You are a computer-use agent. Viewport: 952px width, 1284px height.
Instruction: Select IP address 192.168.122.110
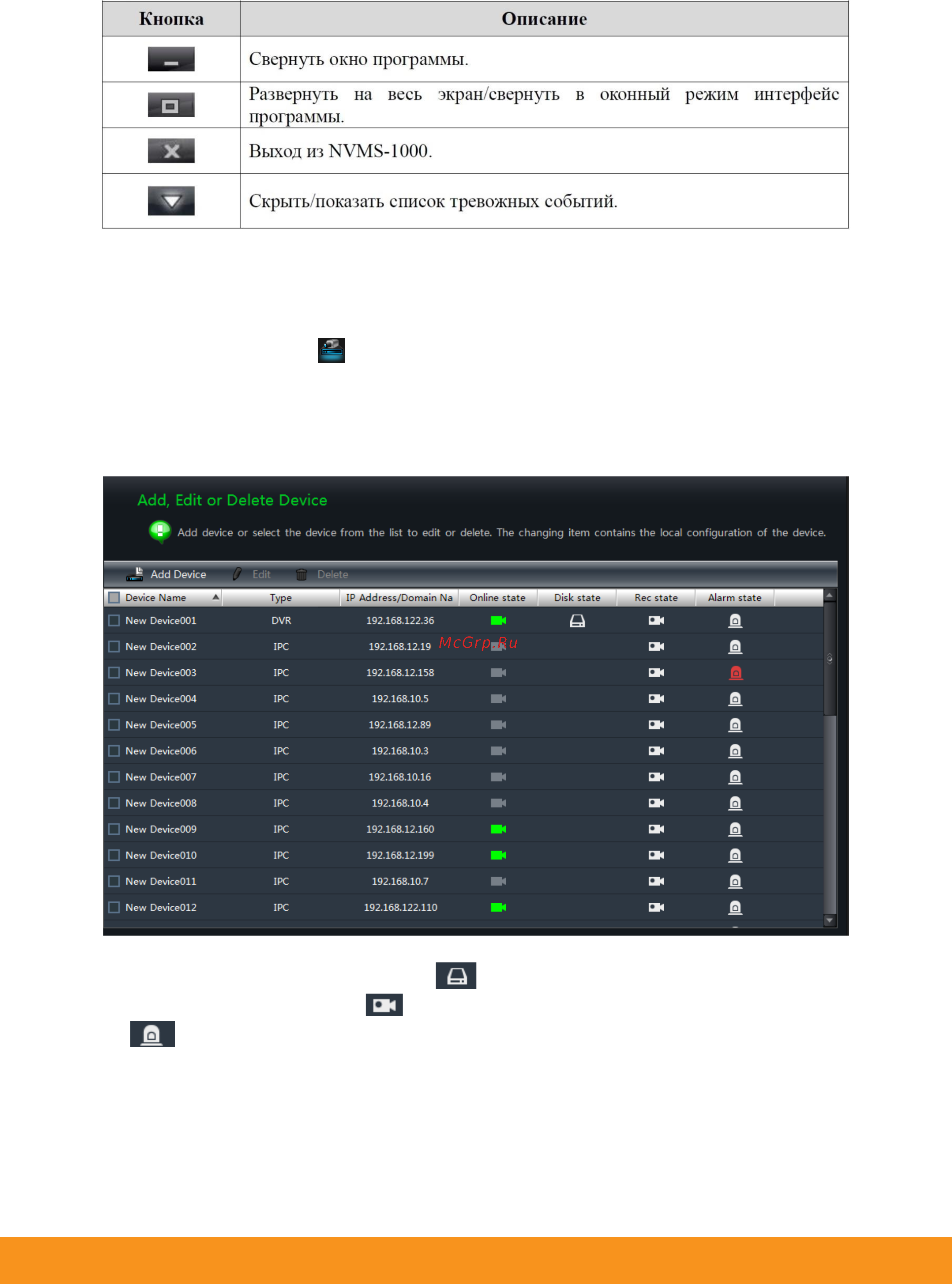(401, 907)
